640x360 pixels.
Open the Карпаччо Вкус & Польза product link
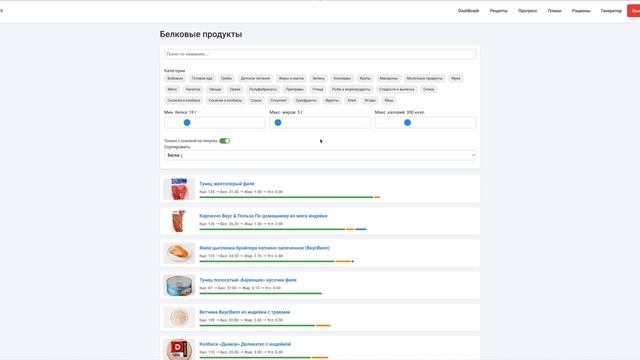click(263, 216)
